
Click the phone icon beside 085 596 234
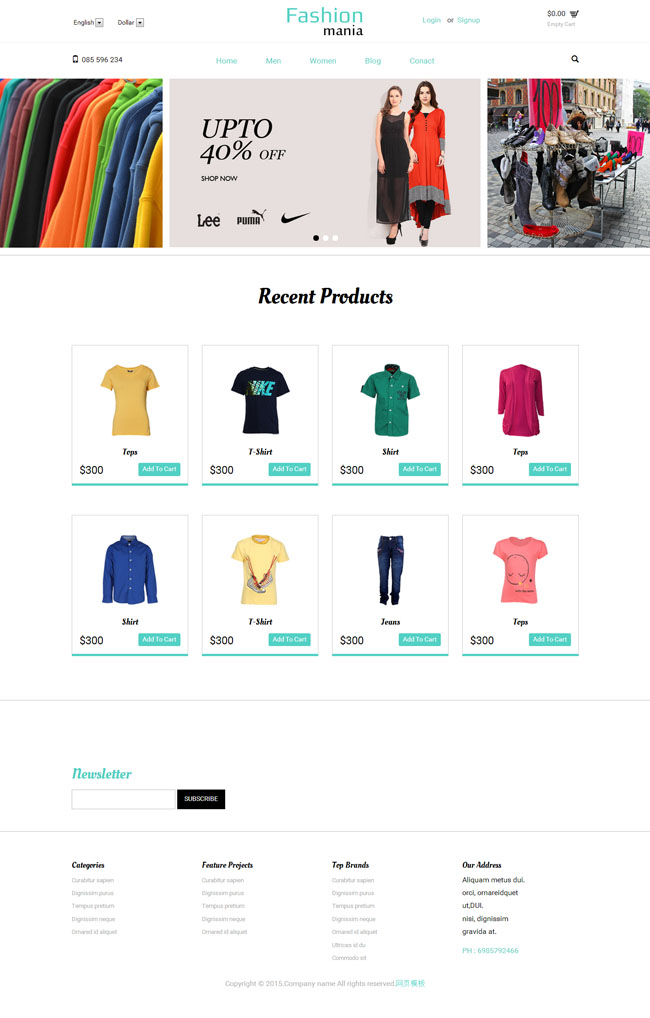(x=75, y=59)
